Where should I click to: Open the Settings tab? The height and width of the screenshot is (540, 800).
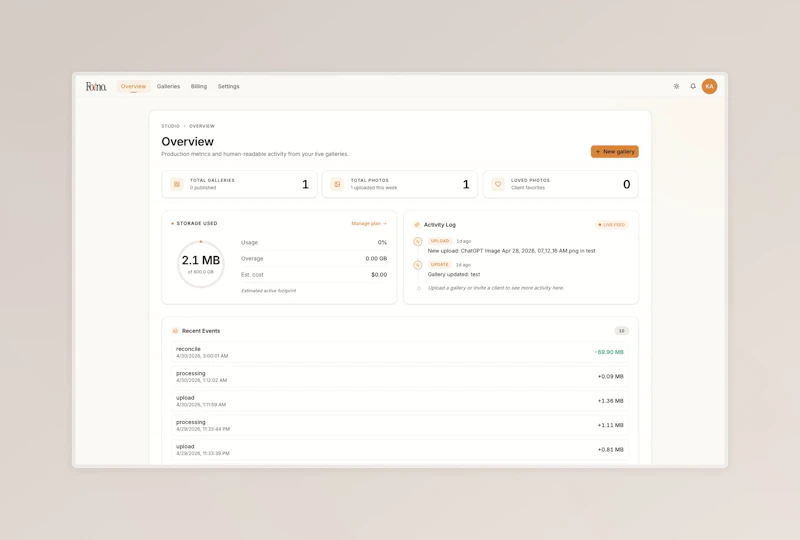(x=229, y=86)
